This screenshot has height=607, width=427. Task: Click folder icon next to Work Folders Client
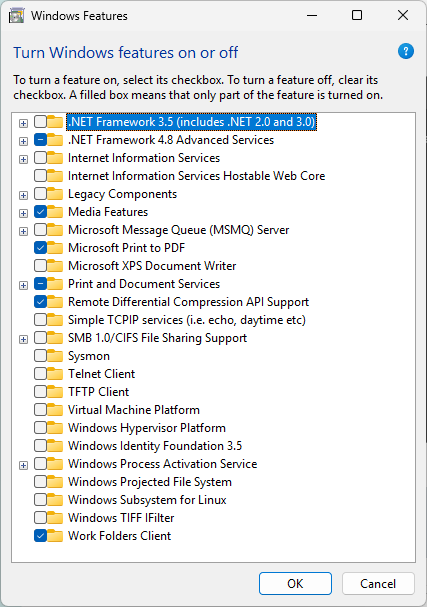click(x=55, y=536)
